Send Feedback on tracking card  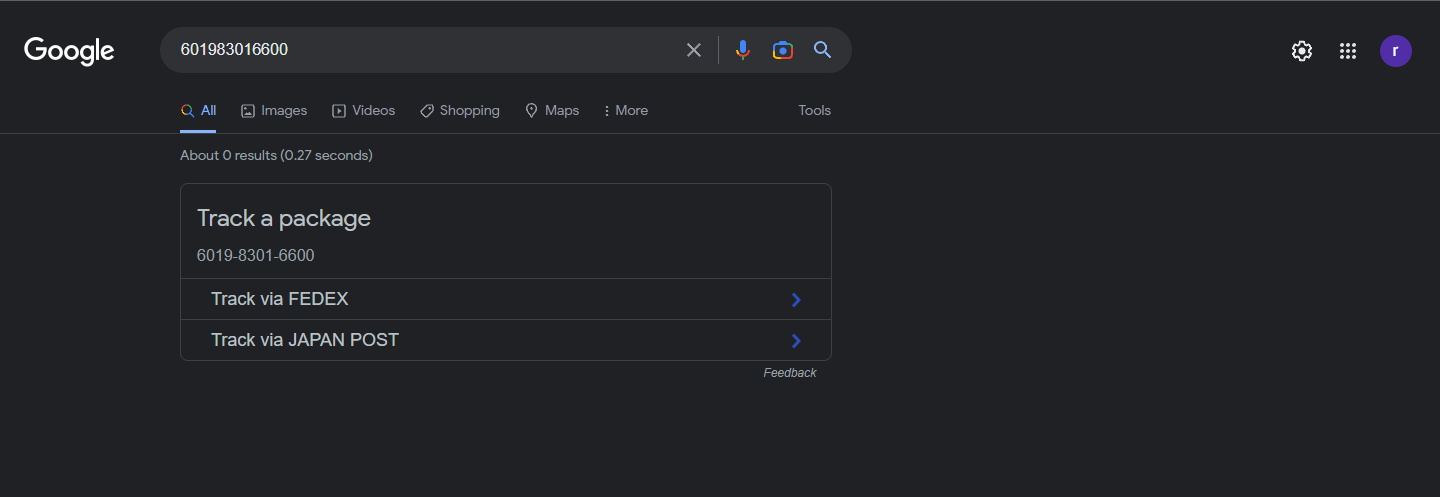[790, 373]
